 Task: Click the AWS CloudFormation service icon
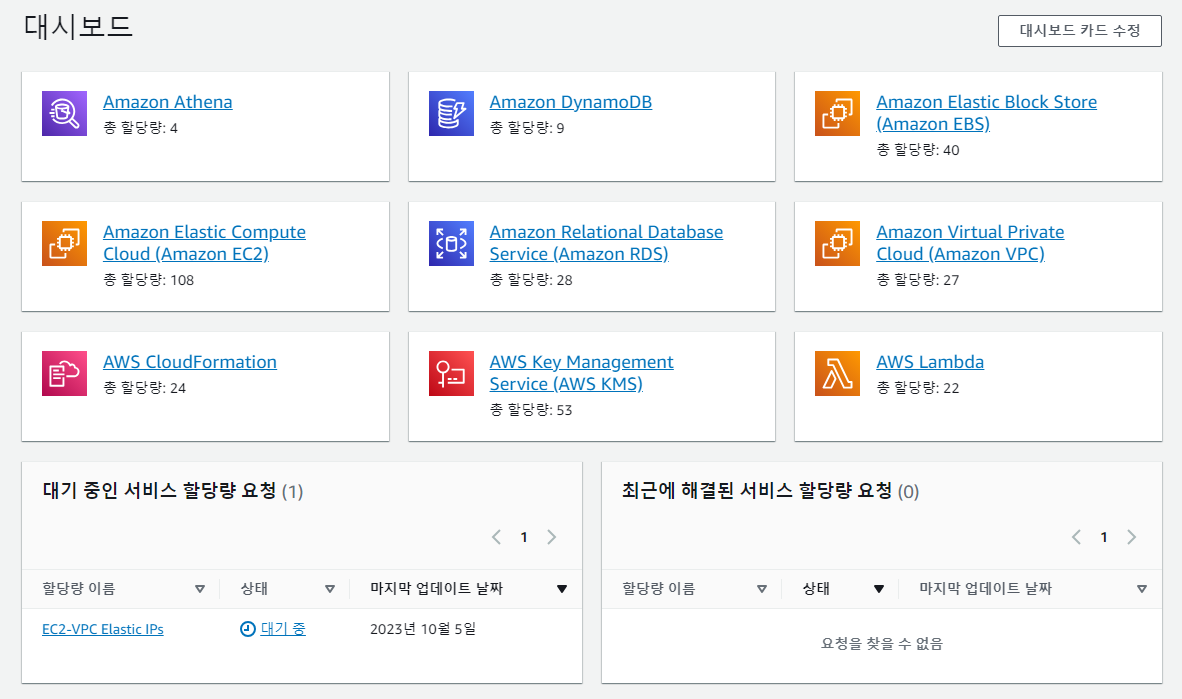(64, 373)
